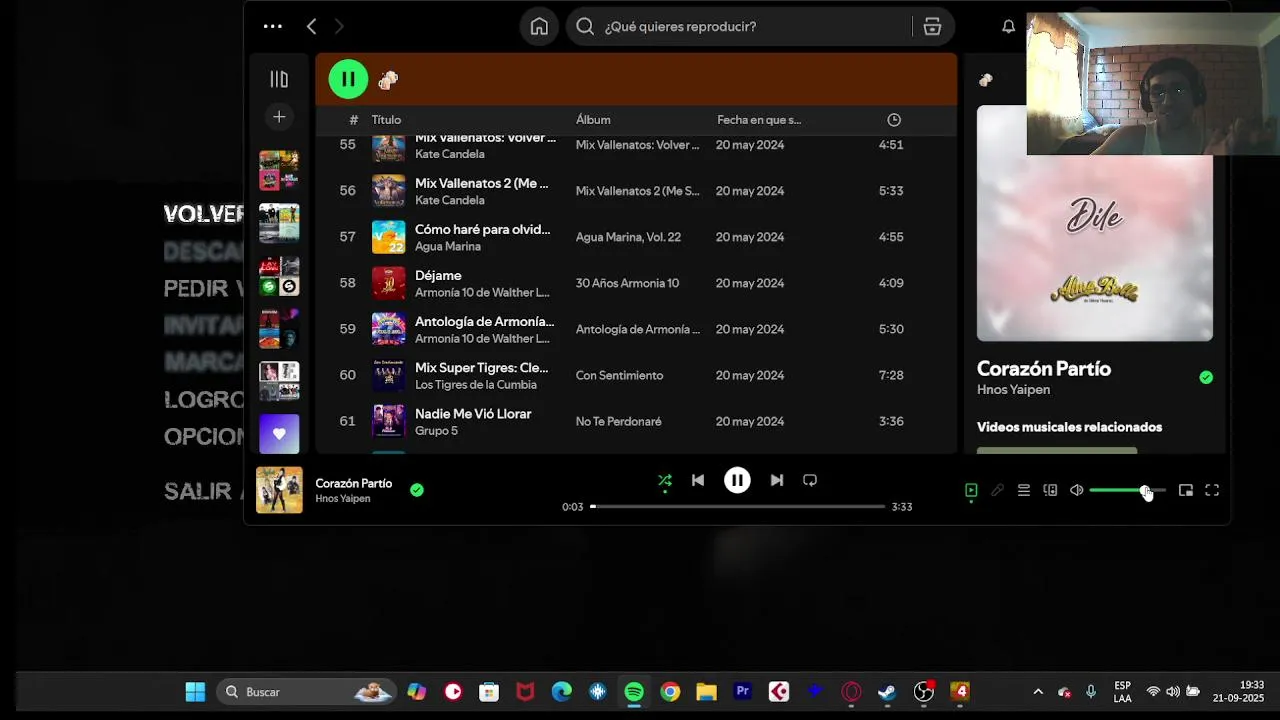Open 'Corazón Partío' title in the player bar
Screen dimensions: 1280x720
354,483
